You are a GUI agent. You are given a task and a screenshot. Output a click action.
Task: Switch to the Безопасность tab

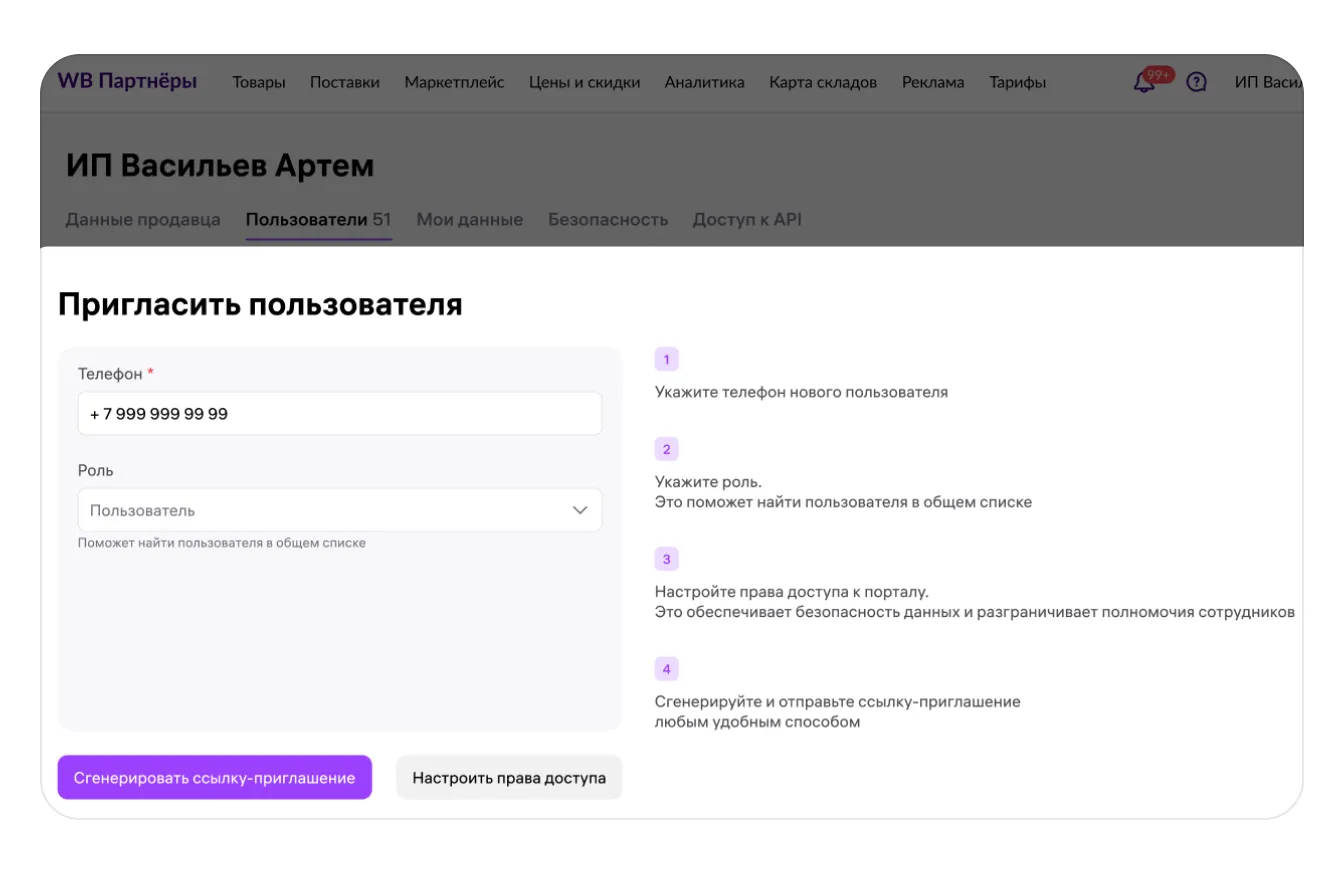[x=607, y=220]
